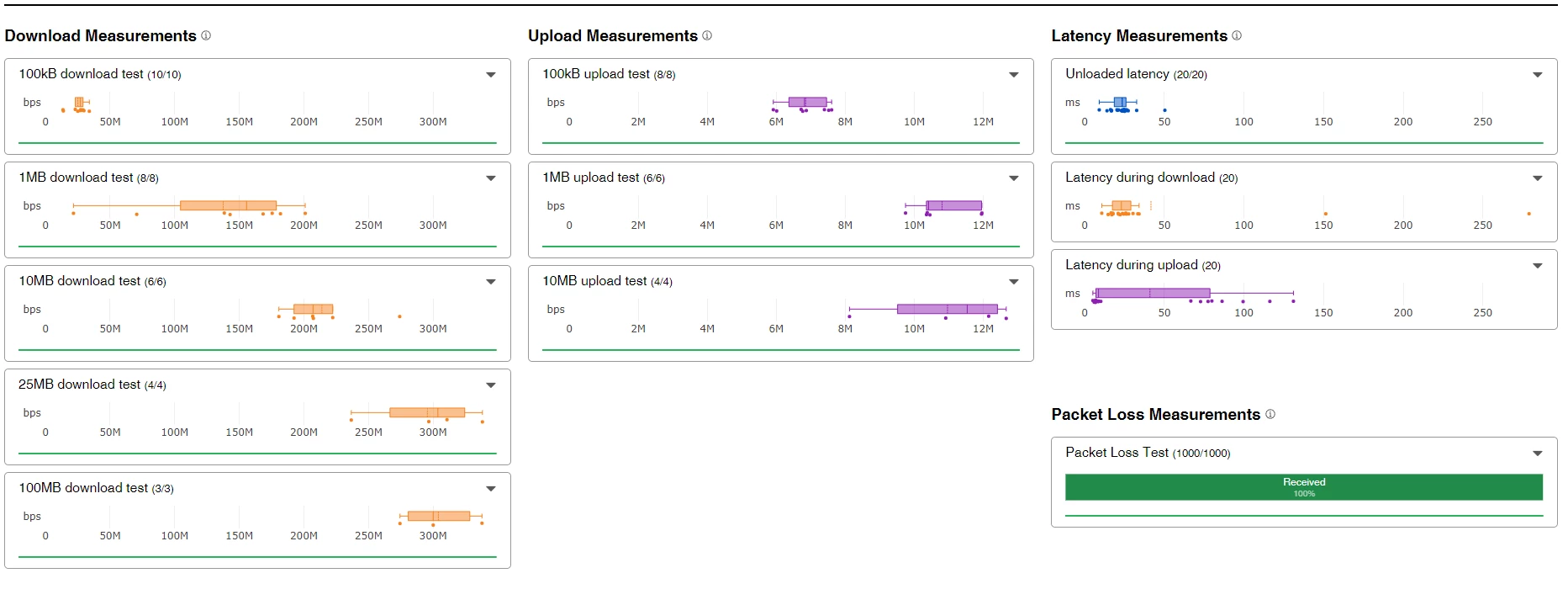This screenshot has width=1568, height=589.
Task: Click info icon beside Packet Loss Measurements
Action: pyautogui.click(x=1270, y=414)
